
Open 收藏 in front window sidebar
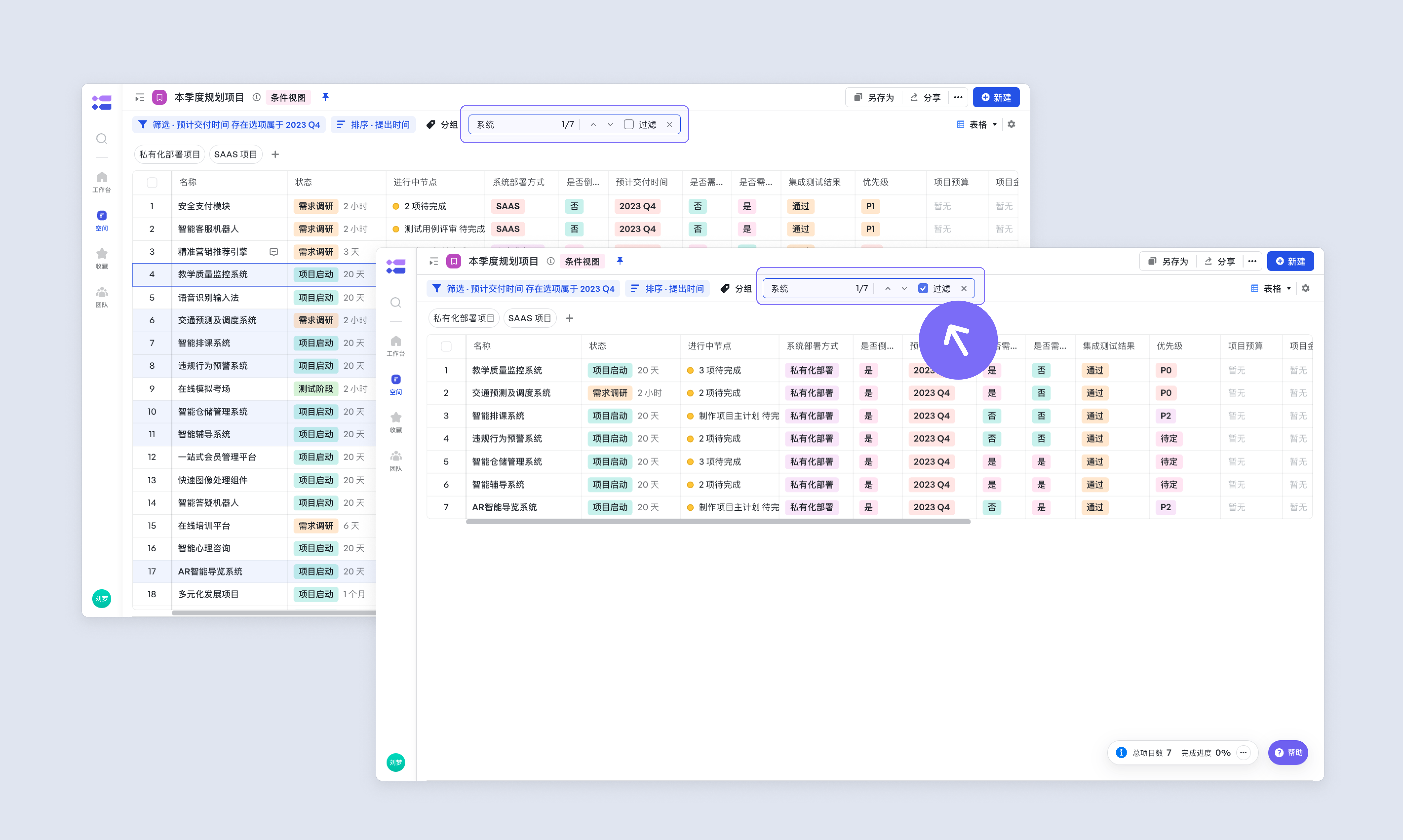tap(396, 423)
